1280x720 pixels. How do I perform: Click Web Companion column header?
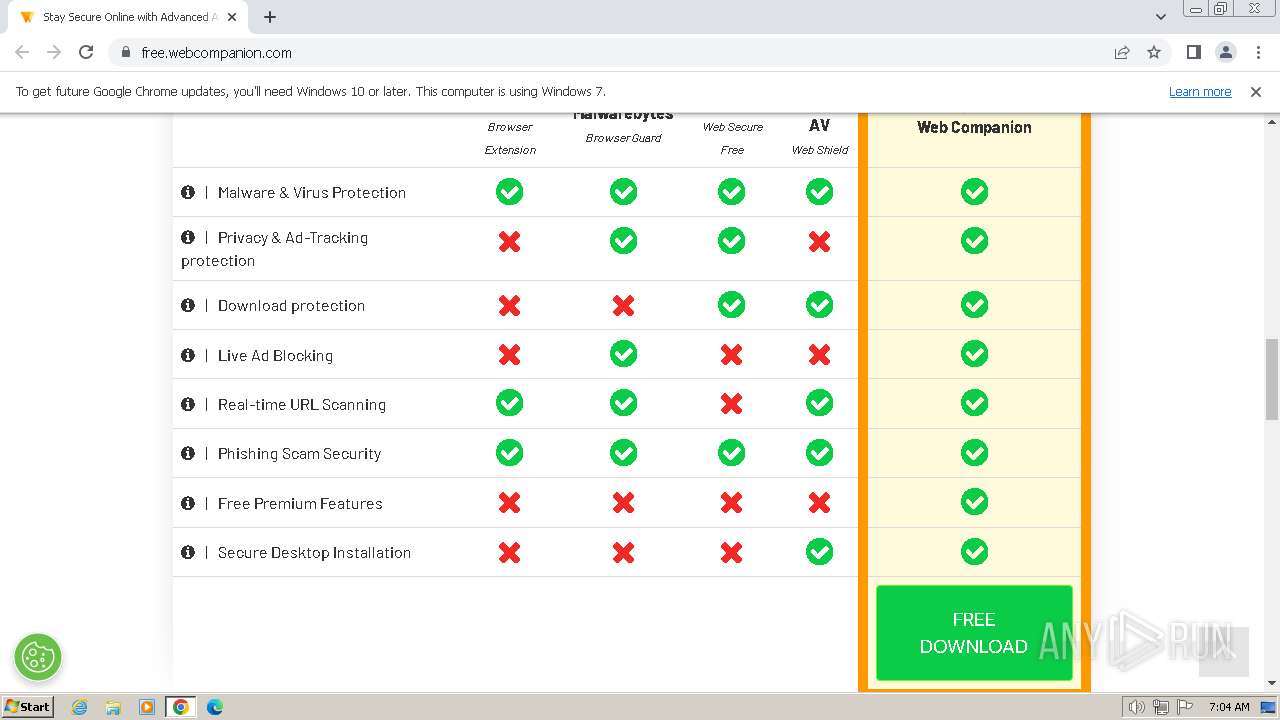coord(974,127)
